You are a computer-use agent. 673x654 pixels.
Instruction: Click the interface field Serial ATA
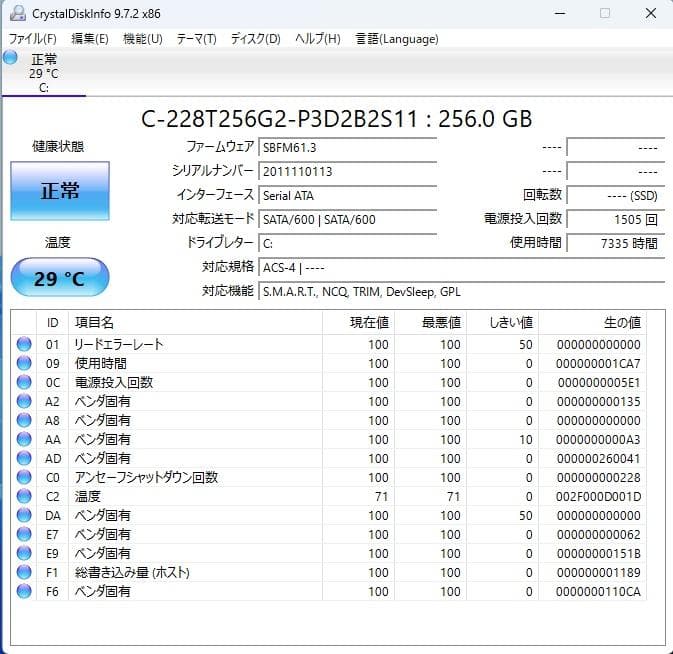click(x=348, y=196)
